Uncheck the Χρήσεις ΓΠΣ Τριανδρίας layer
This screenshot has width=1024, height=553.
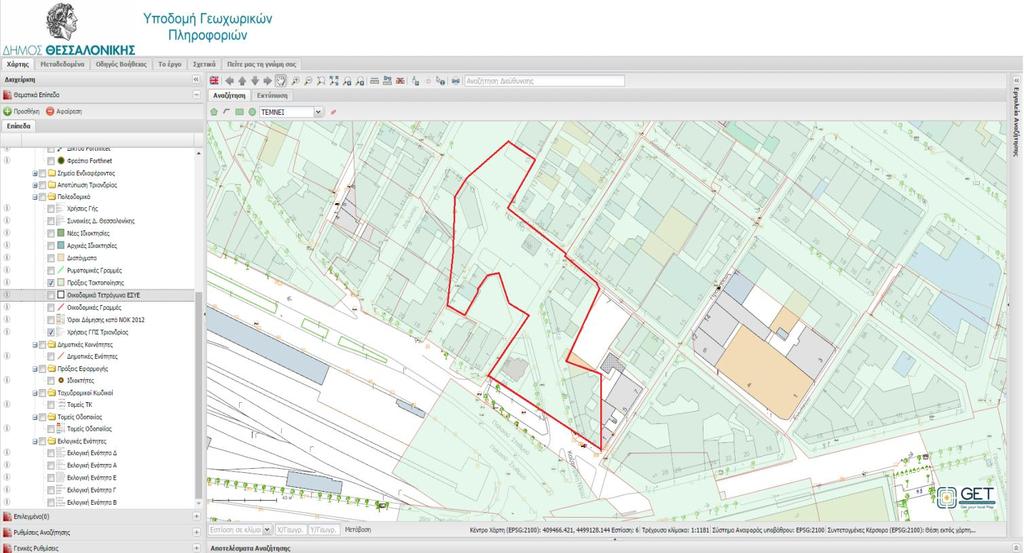point(51,332)
